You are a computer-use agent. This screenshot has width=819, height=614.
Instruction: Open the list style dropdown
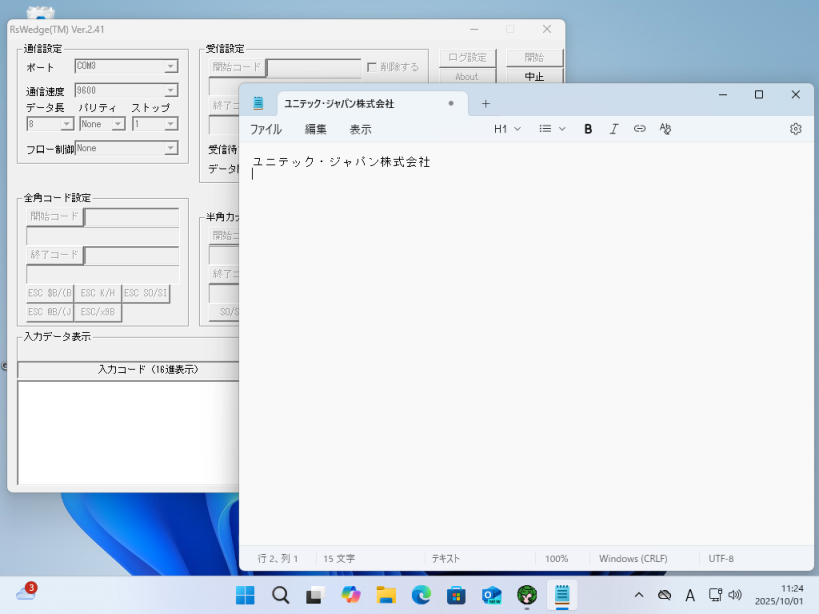pyautogui.click(x=552, y=129)
